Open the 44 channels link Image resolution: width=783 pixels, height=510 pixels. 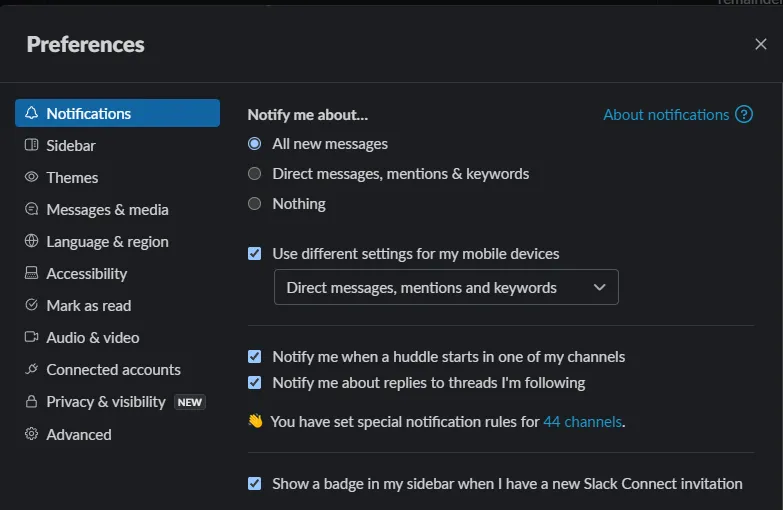[582, 422]
